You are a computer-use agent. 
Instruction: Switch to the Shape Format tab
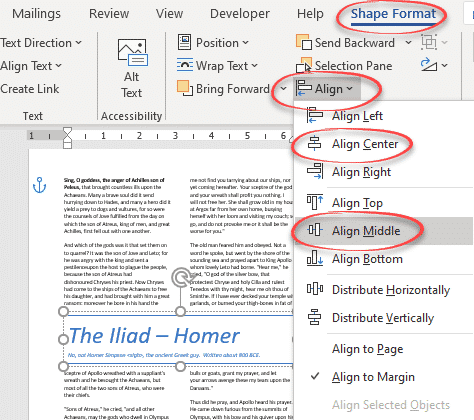coord(393,14)
